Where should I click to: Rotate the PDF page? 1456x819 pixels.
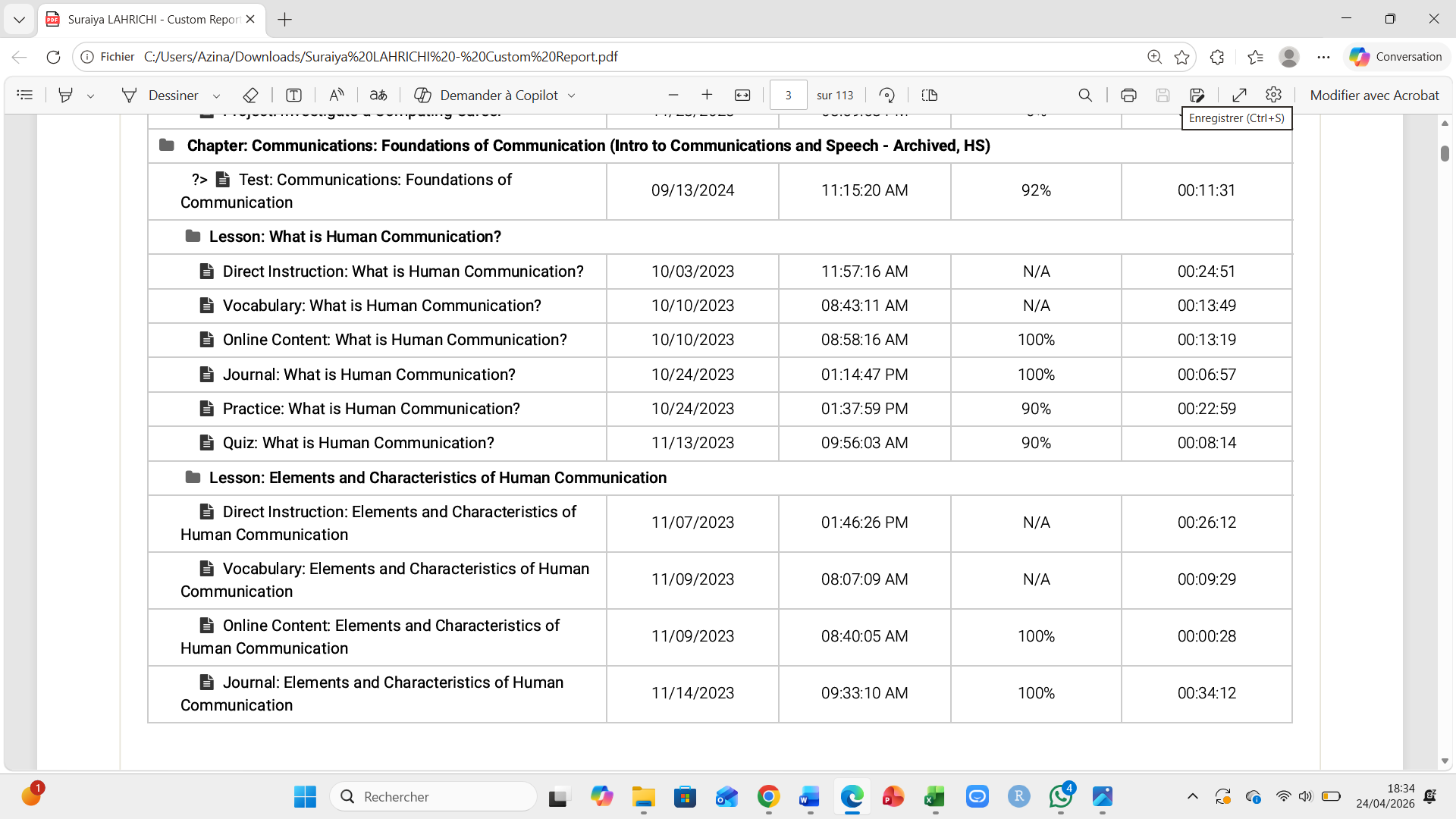point(886,95)
